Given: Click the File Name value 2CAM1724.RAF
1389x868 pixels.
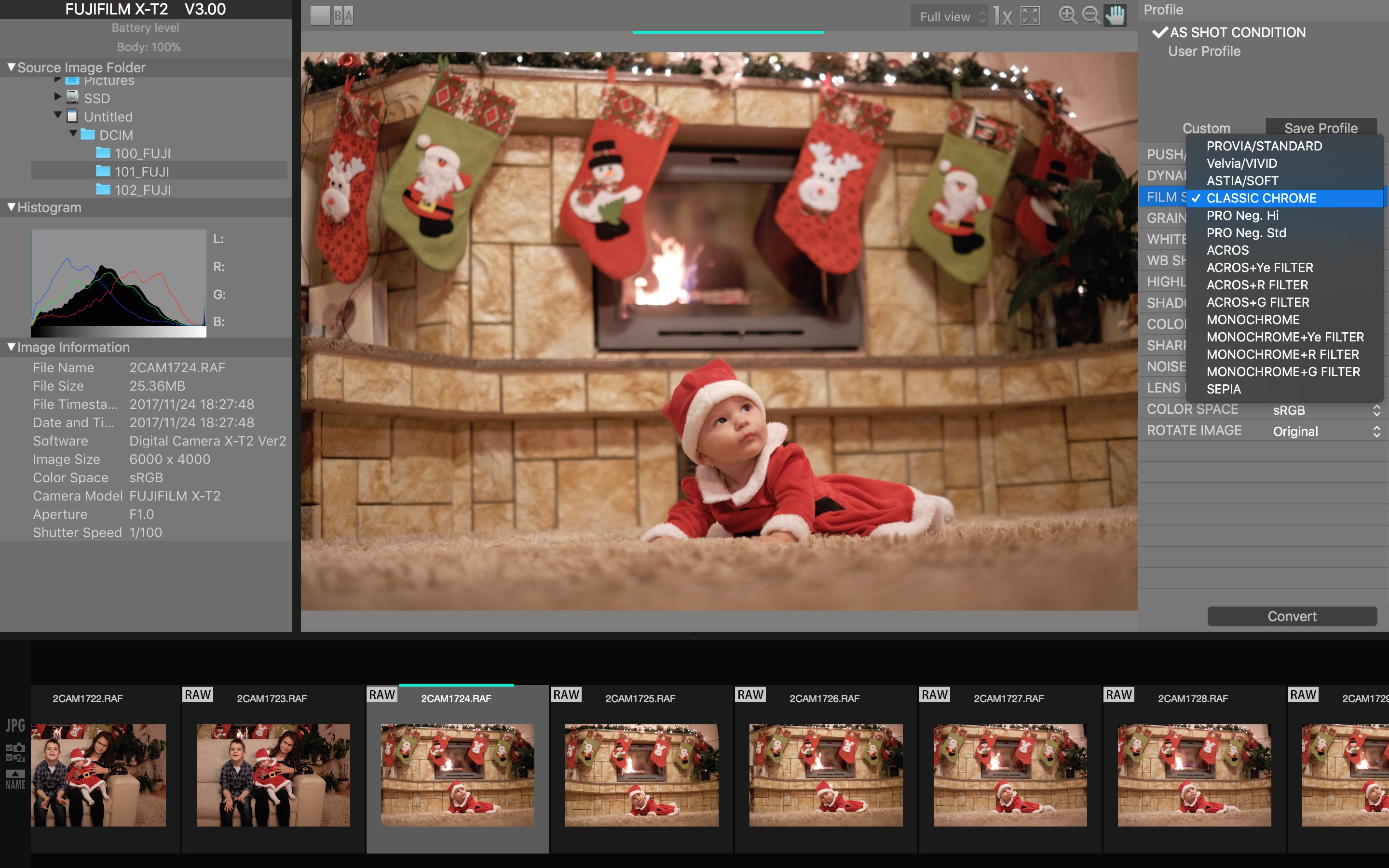Looking at the screenshot, I should pyautogui.click(x=177, y=367).
